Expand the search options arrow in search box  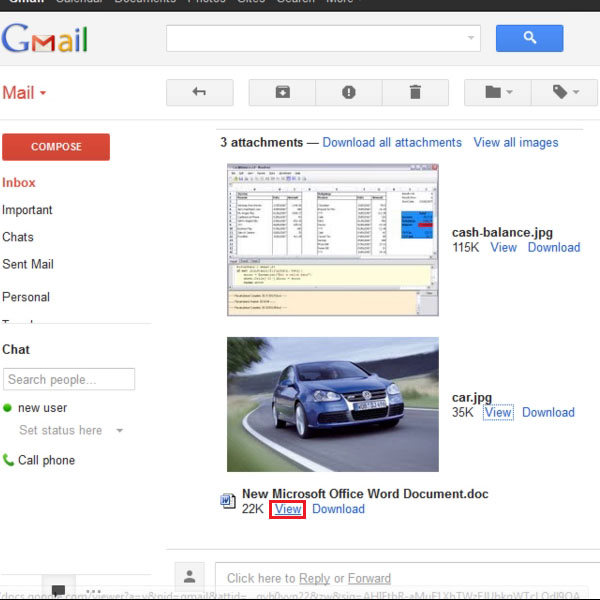pos(471,38)
